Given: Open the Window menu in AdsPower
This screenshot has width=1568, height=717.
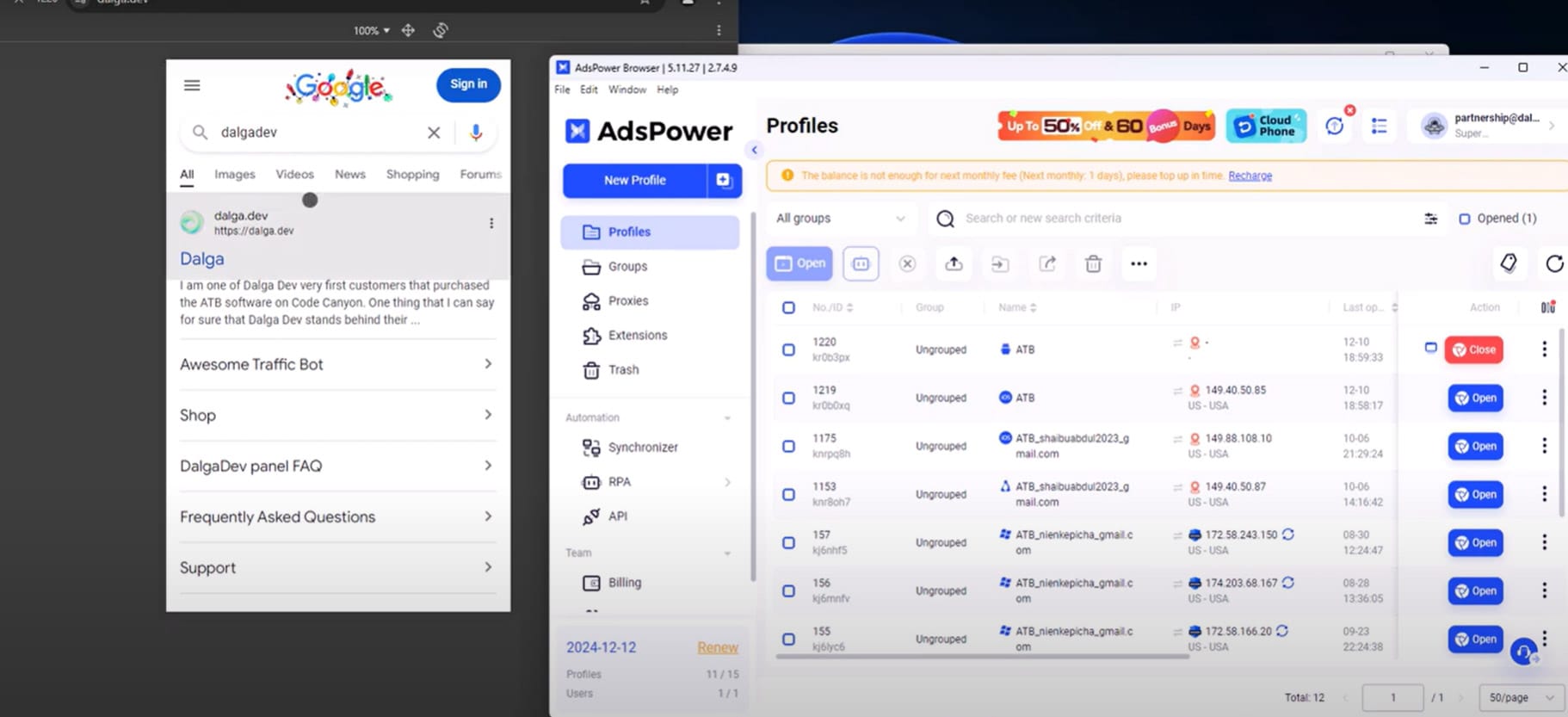Looking at the screenshot, I should 627,90.
